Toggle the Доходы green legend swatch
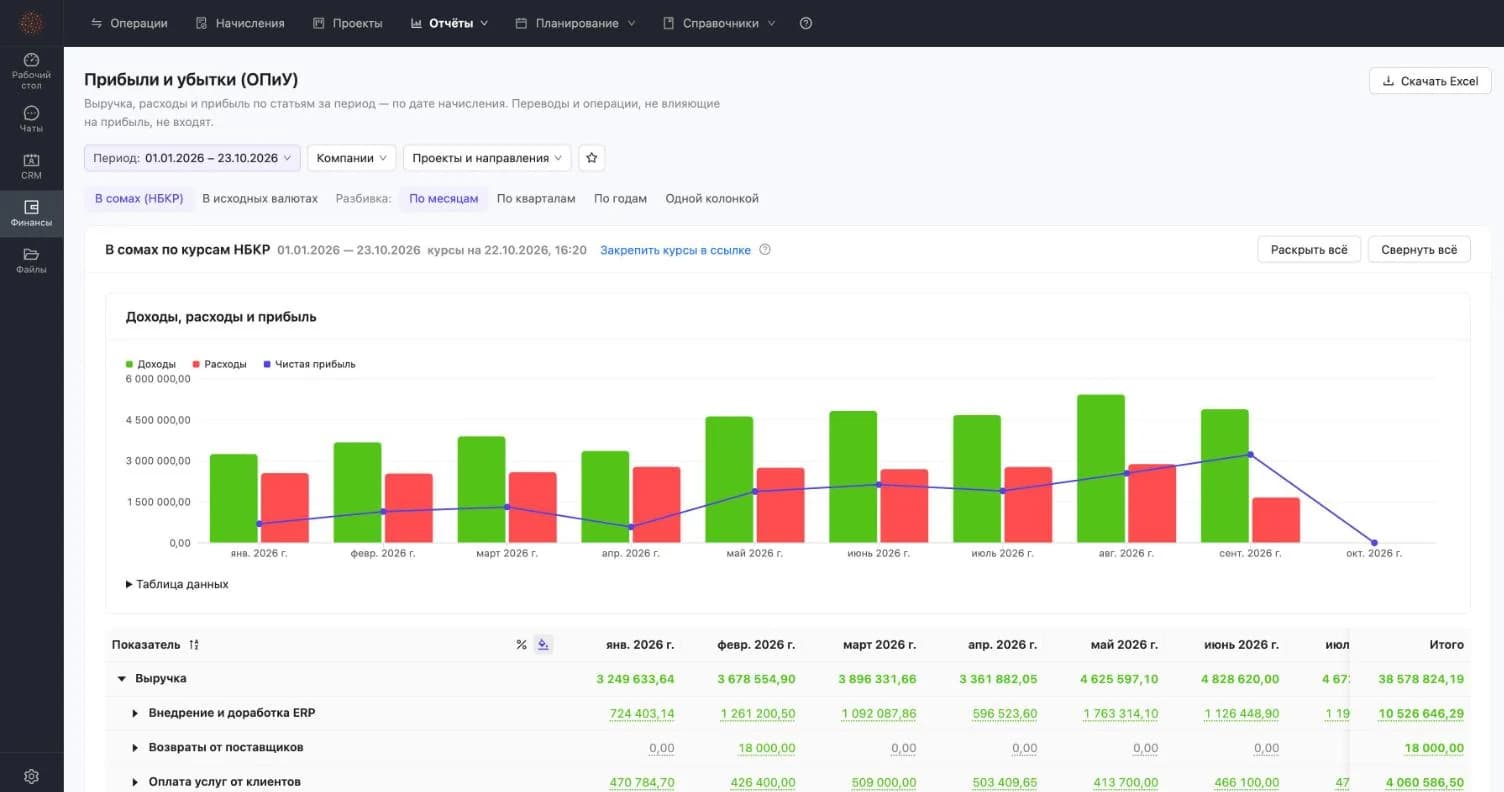 pos(130,364)
